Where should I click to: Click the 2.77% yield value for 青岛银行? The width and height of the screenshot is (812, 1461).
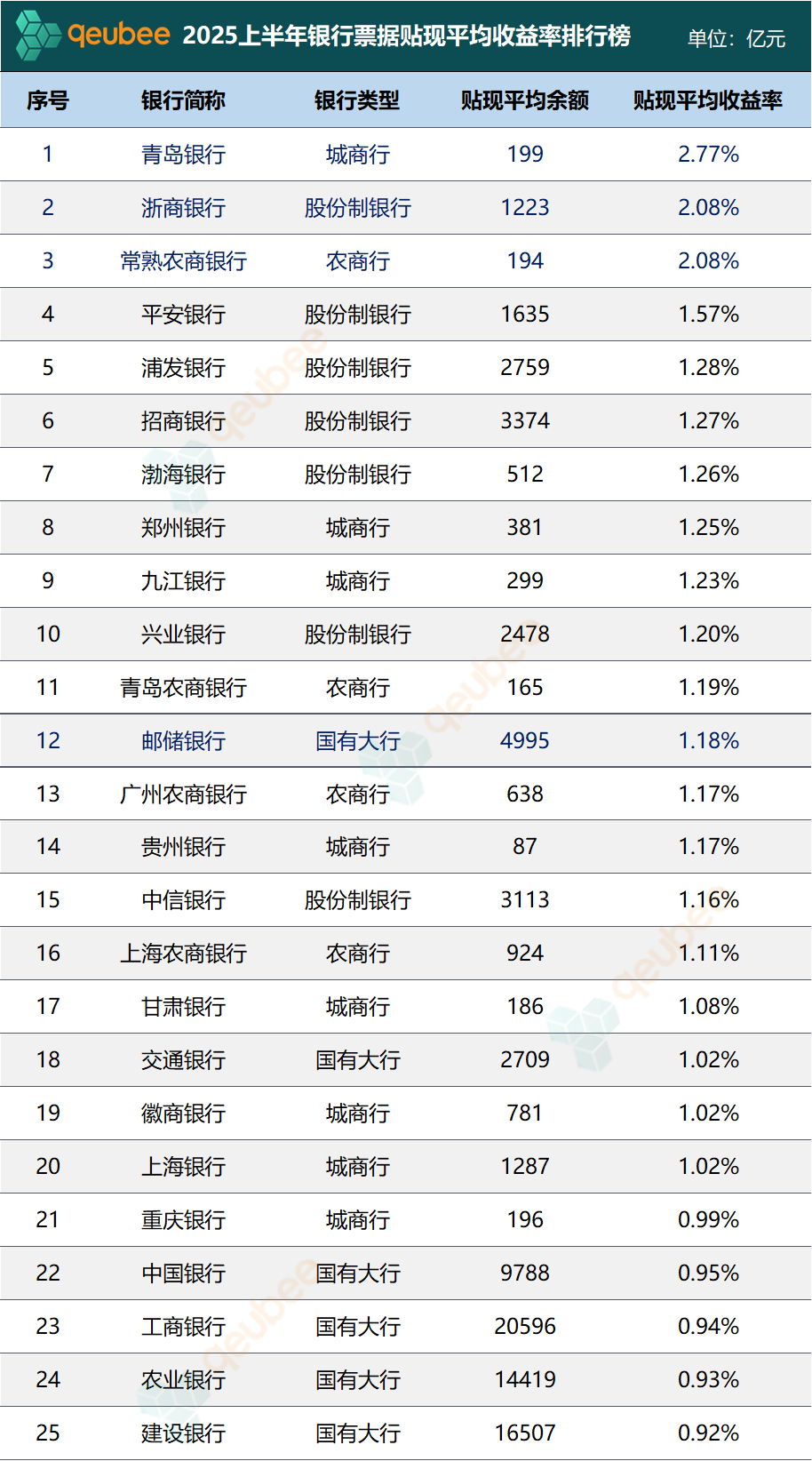click(x=708, y=155)
